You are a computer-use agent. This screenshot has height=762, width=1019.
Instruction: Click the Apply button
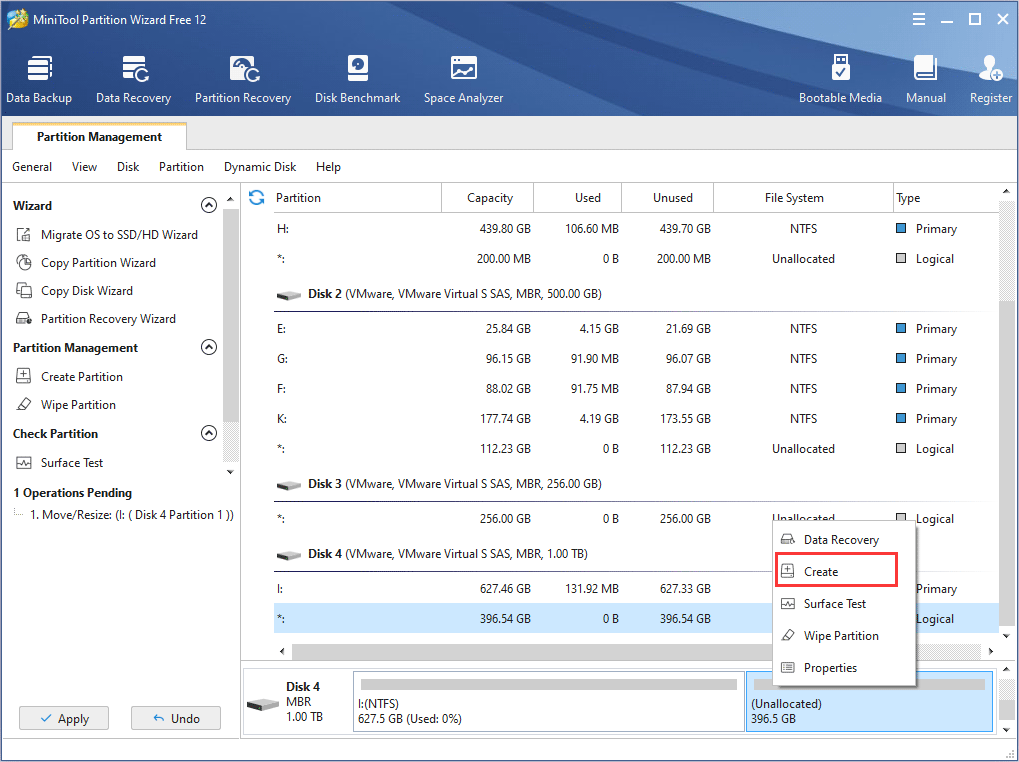coord(64,718)
